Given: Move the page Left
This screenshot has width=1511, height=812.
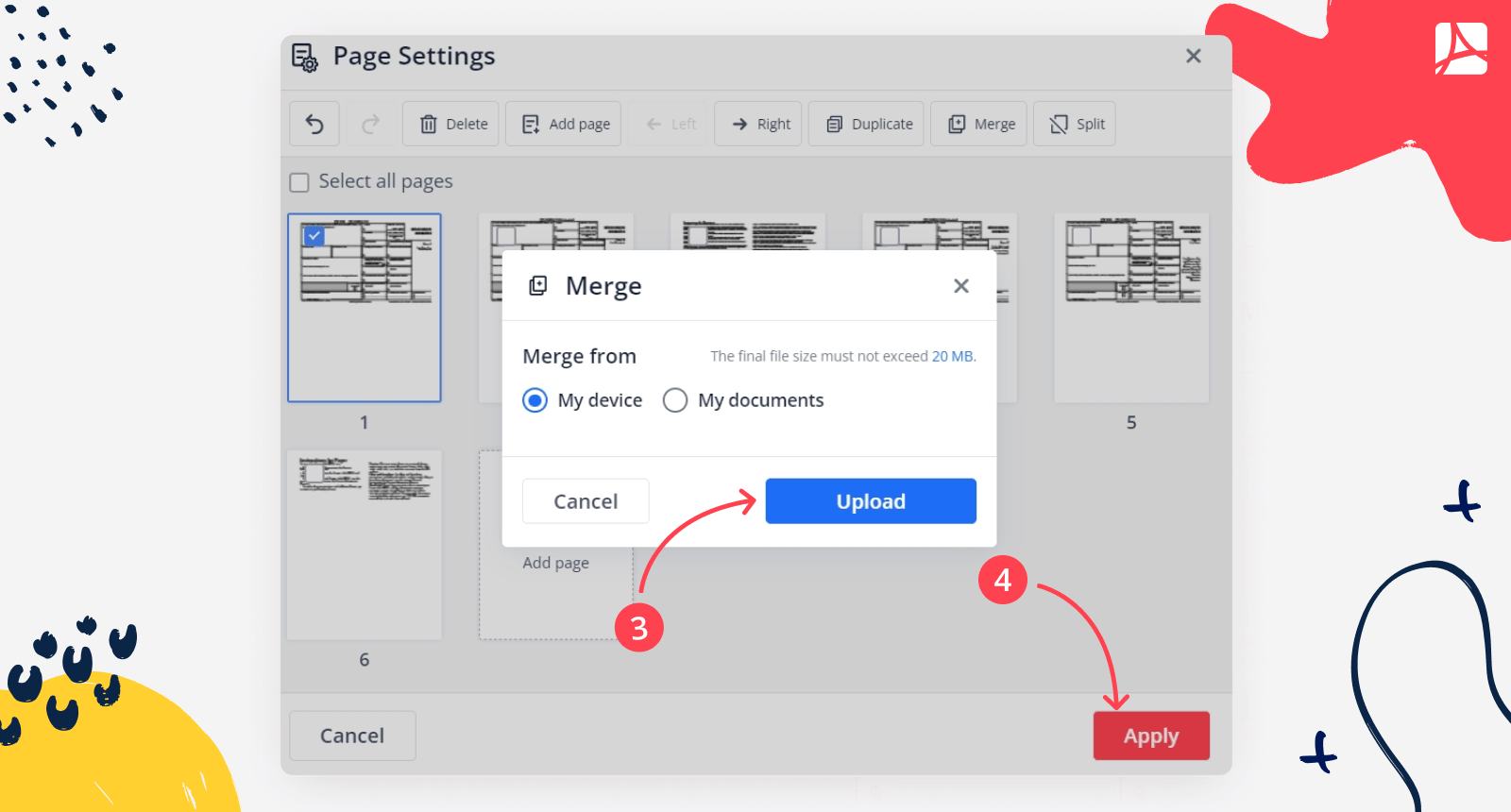Looking at the screenshot, I should 671,124.
